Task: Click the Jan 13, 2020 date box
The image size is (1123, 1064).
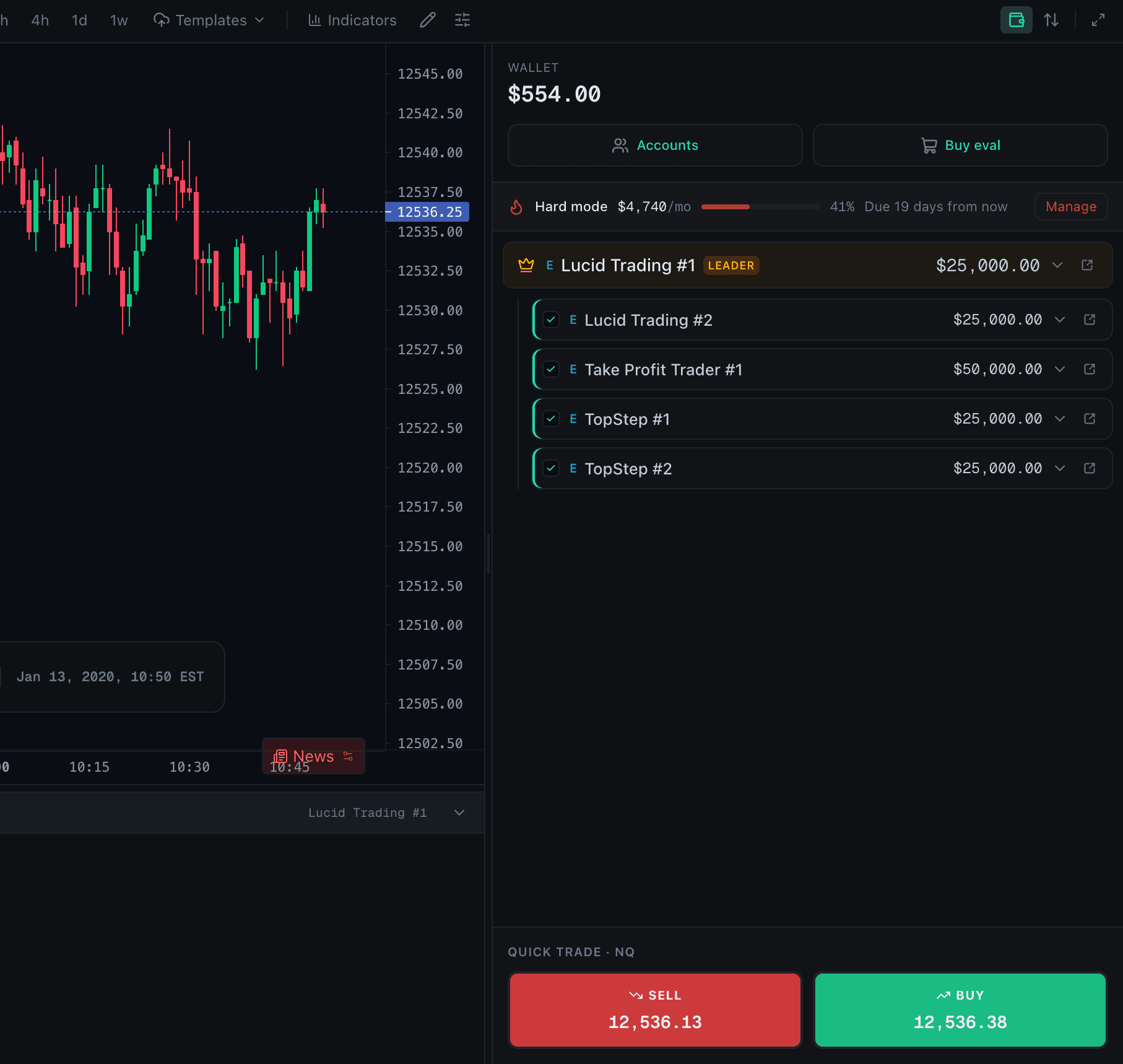Action: 110,677
